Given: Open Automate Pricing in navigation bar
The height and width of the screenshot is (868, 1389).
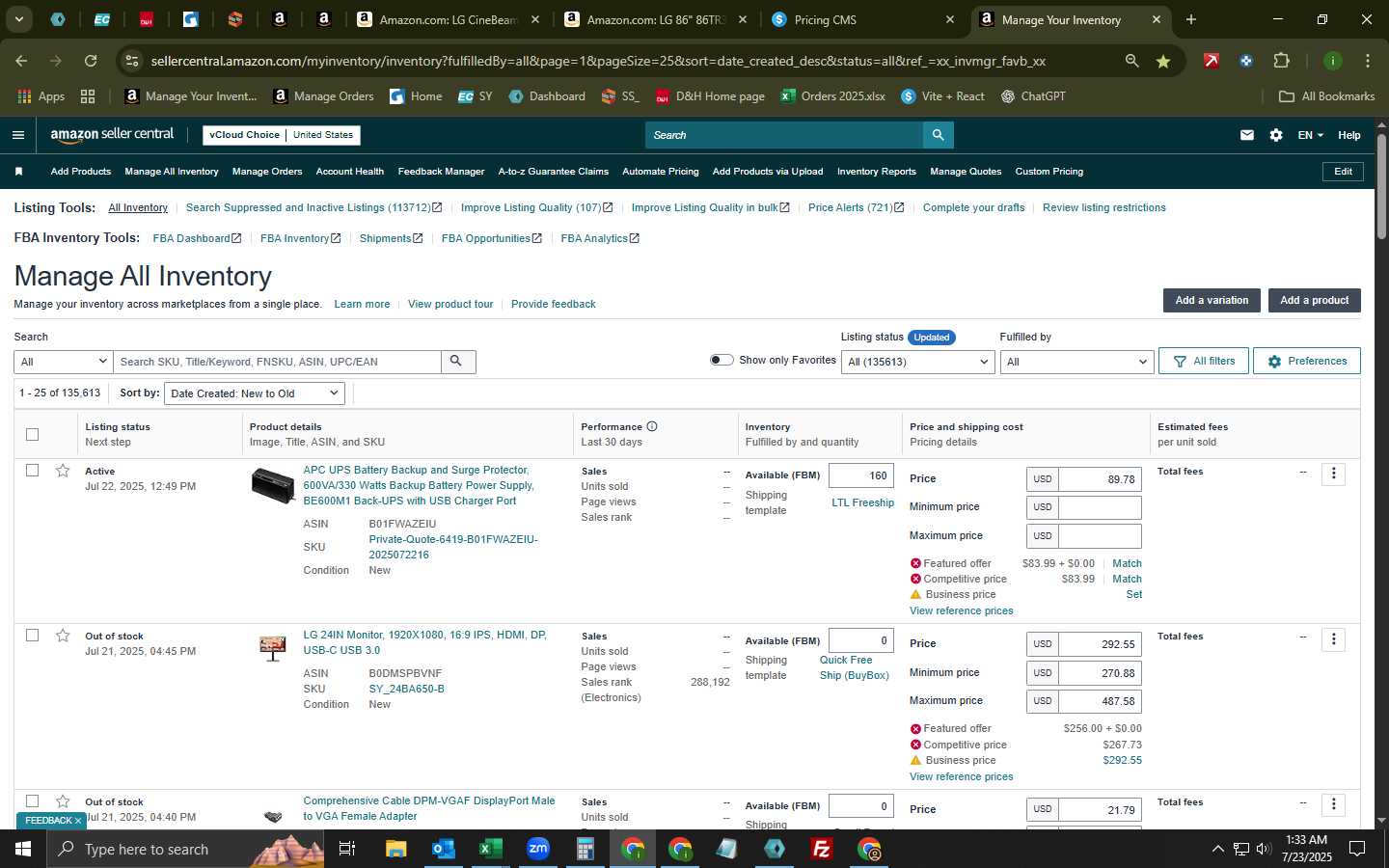Looking at the screenshot, I should 661,172.
